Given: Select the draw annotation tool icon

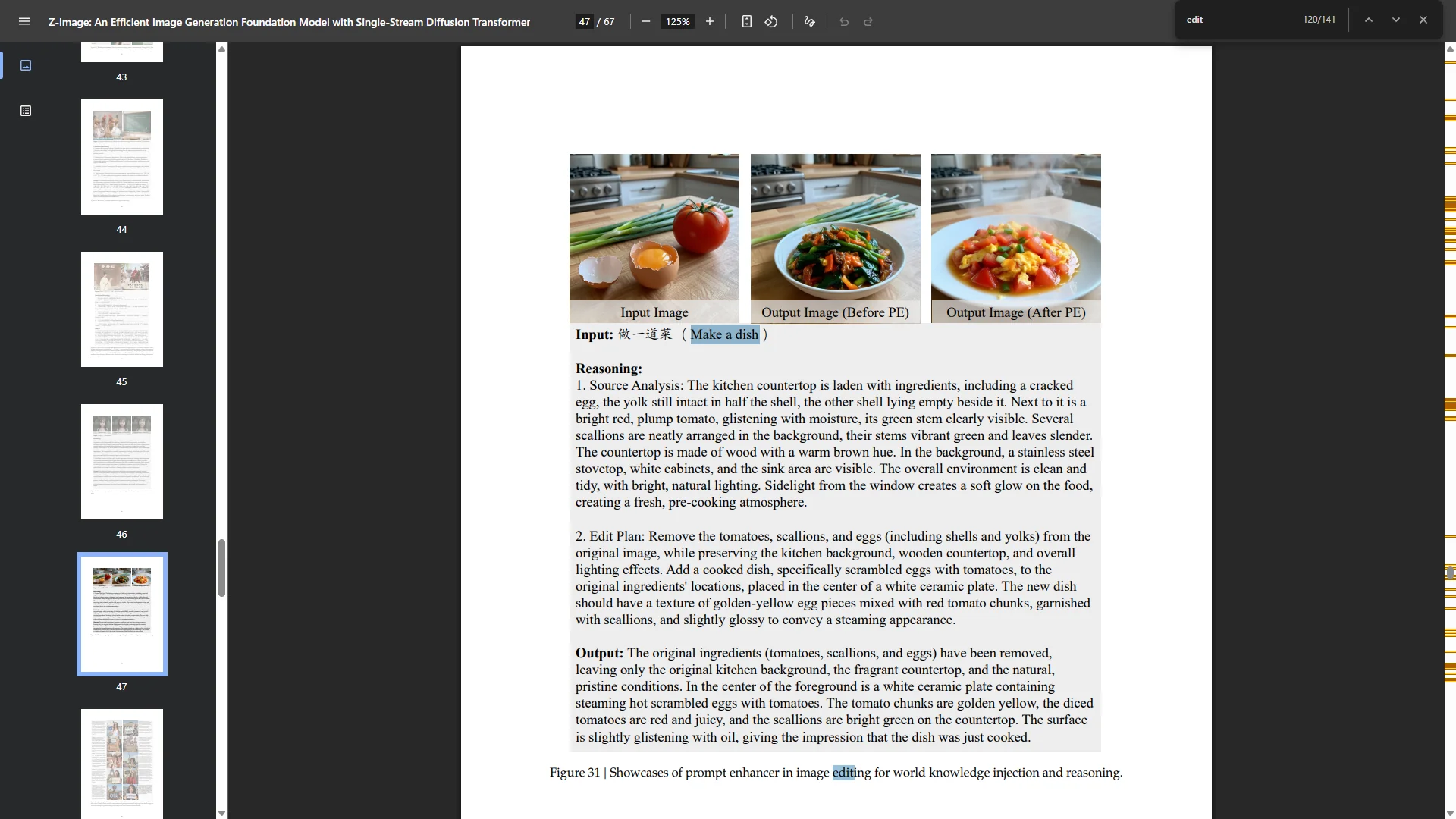Looking at the screenshot, I should click(x=810, y=21).
